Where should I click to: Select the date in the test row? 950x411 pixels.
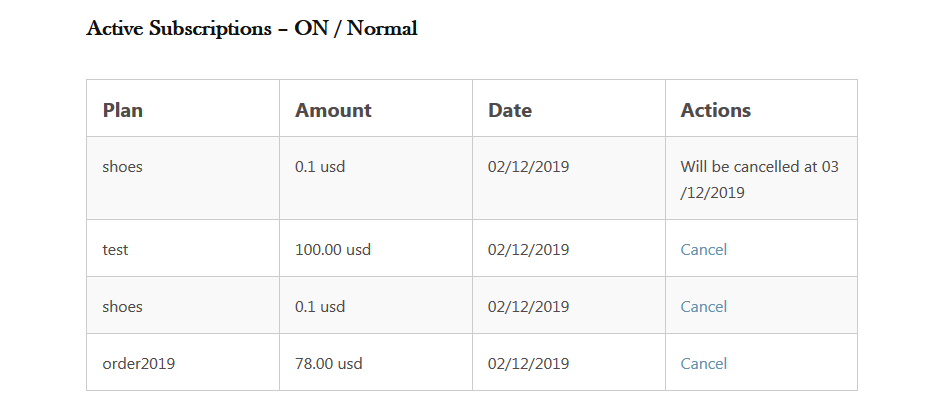(529, 249)
